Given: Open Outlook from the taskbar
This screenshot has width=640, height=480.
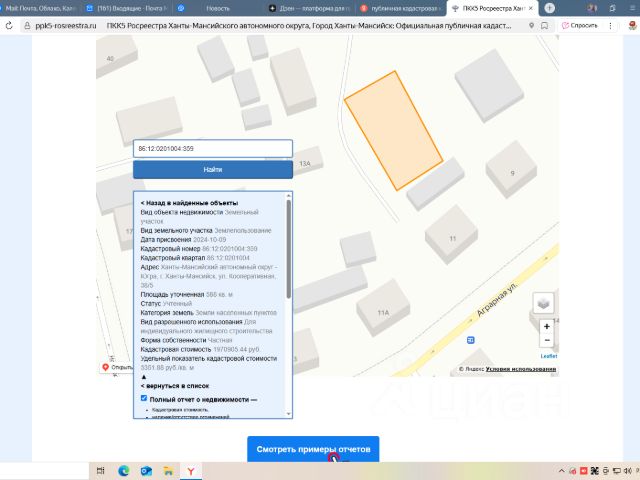Looking at the screenshot, I should click(x=146, y=471).
